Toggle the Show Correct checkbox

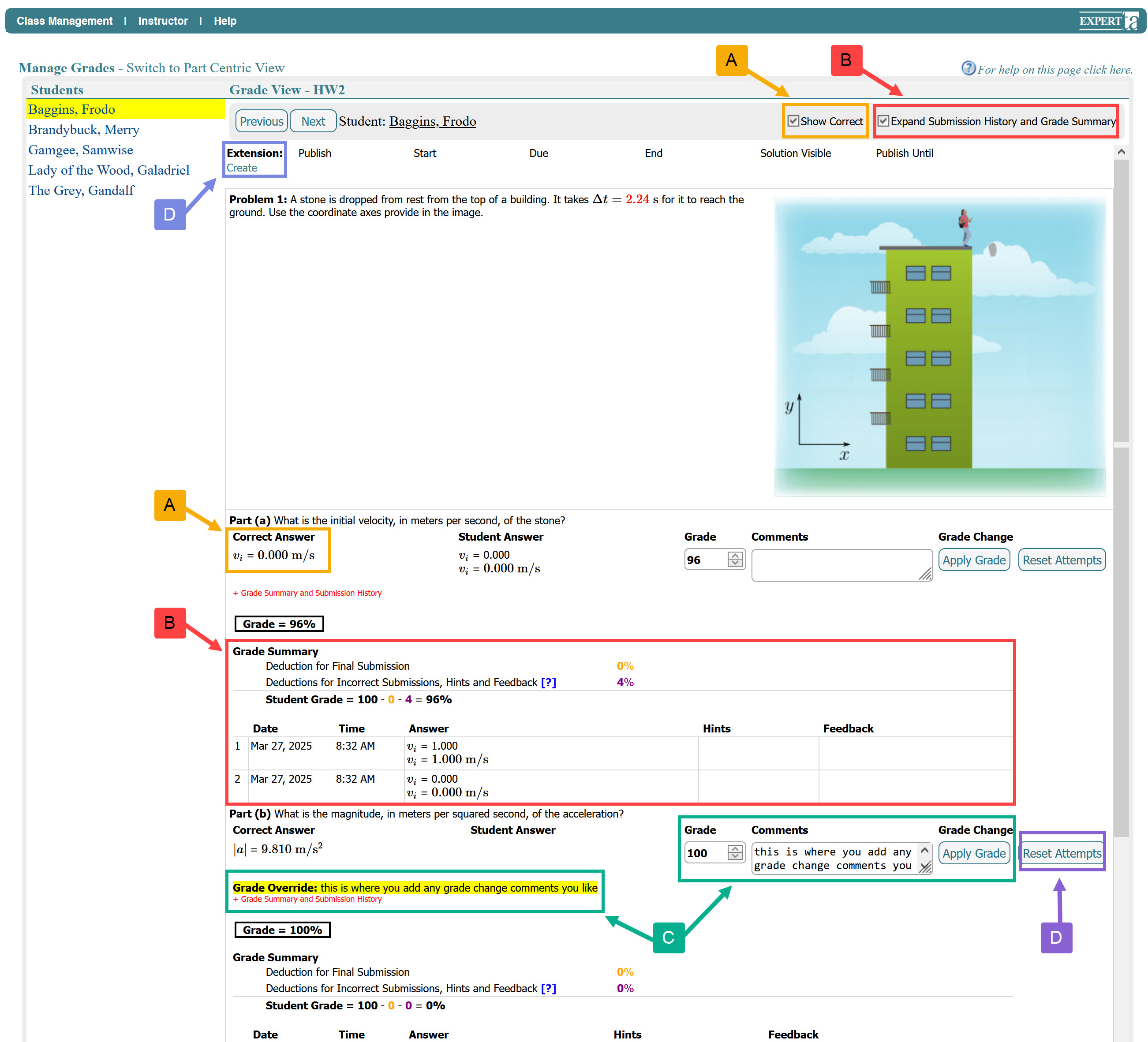tap(793, 121)
